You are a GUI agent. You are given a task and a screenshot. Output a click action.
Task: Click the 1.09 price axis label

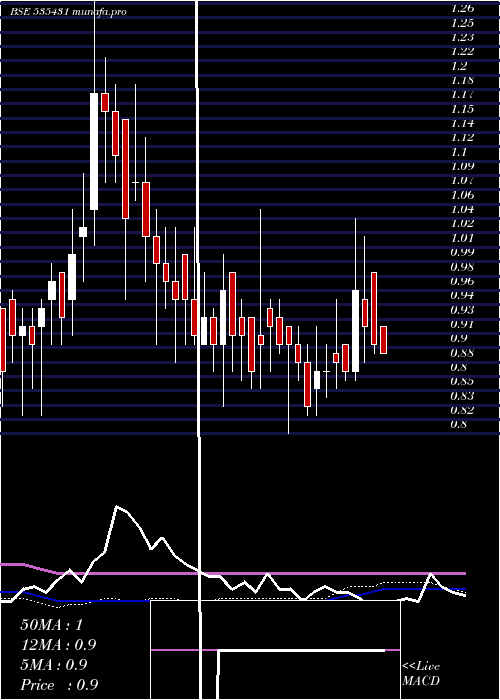click(x=462, y=166)
